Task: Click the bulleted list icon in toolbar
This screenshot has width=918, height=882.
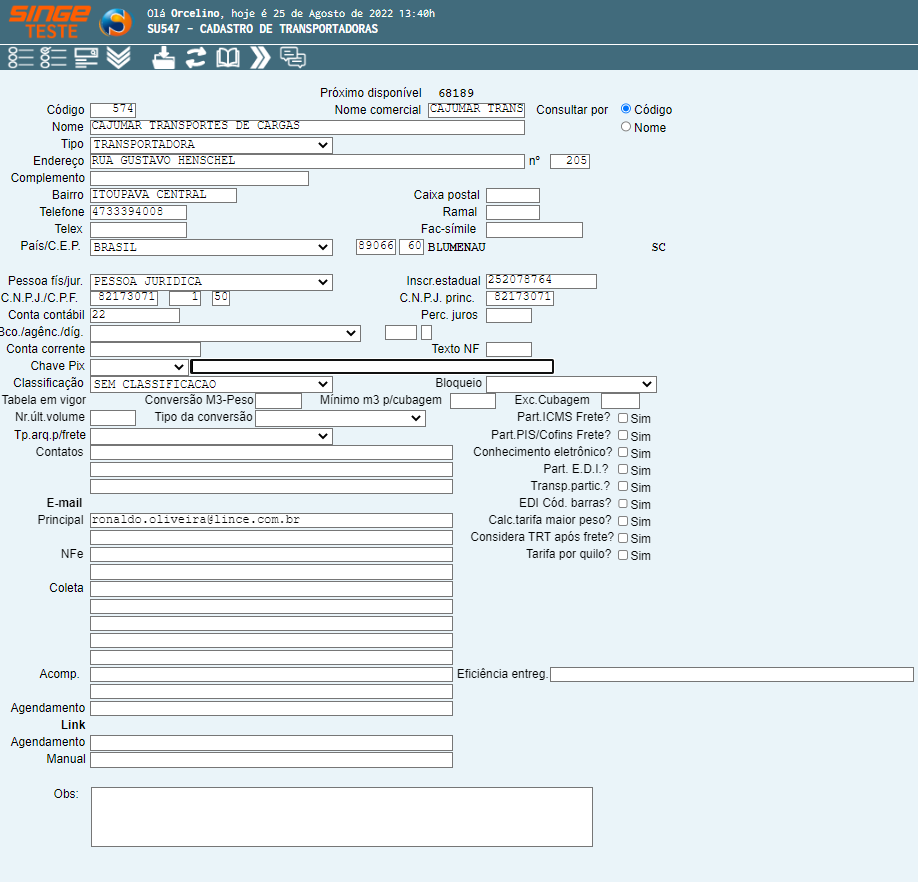Action: point(20,57)
